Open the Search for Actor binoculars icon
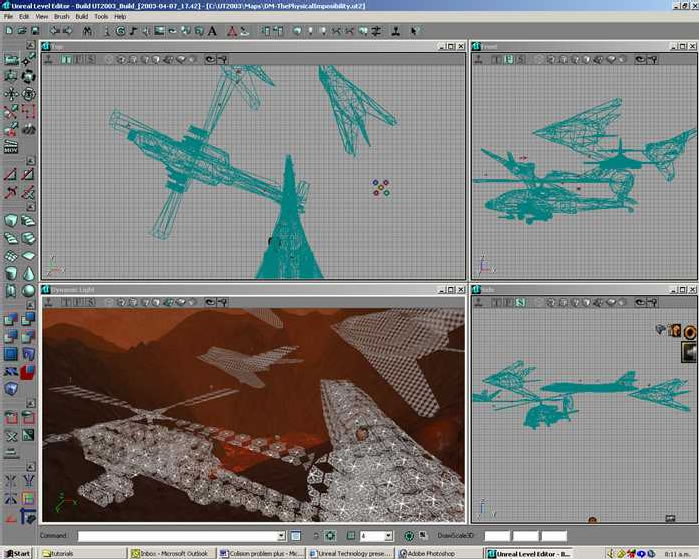This screenshot has height=559, width=699. [x=88, y=31]
